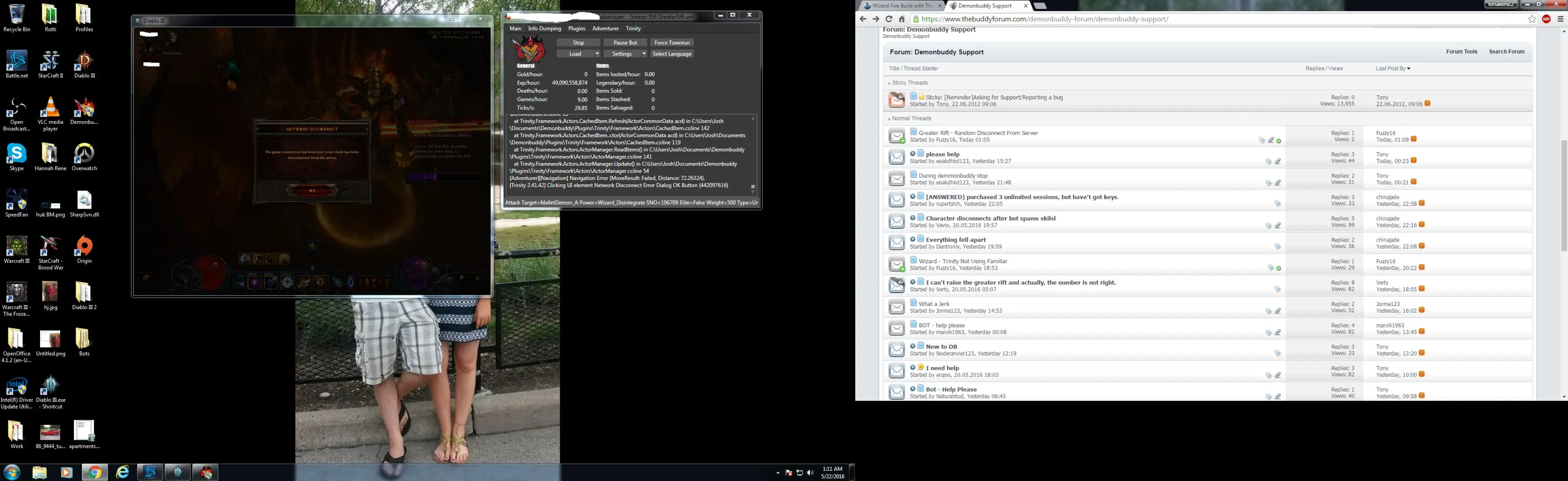The width and height of the screenshot is (1568, 481).
Task: Click Internet Explorer in the taskbar
Action: click(x=123, y=472)
